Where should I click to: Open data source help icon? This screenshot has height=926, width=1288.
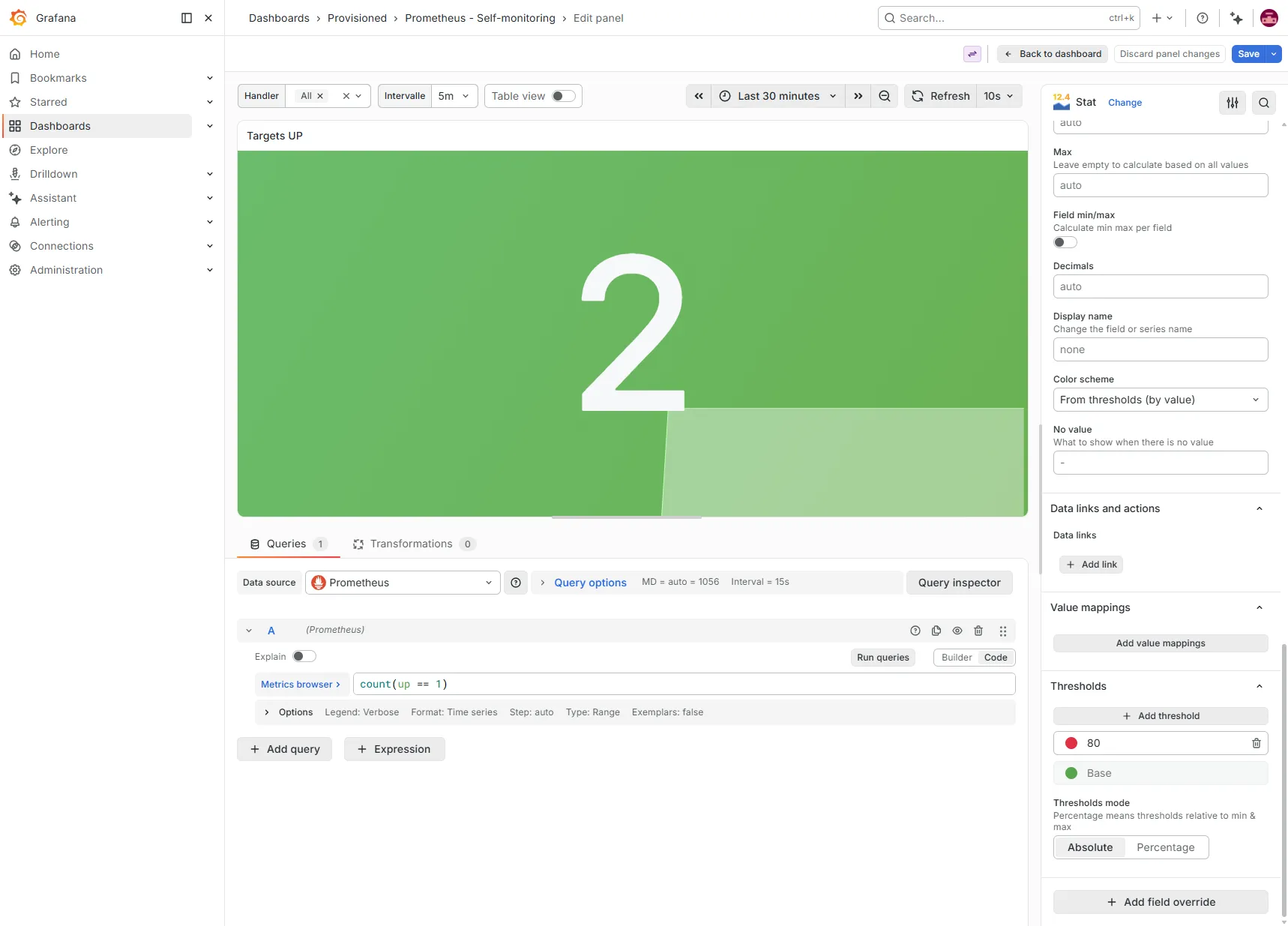[x=516, y=583]
